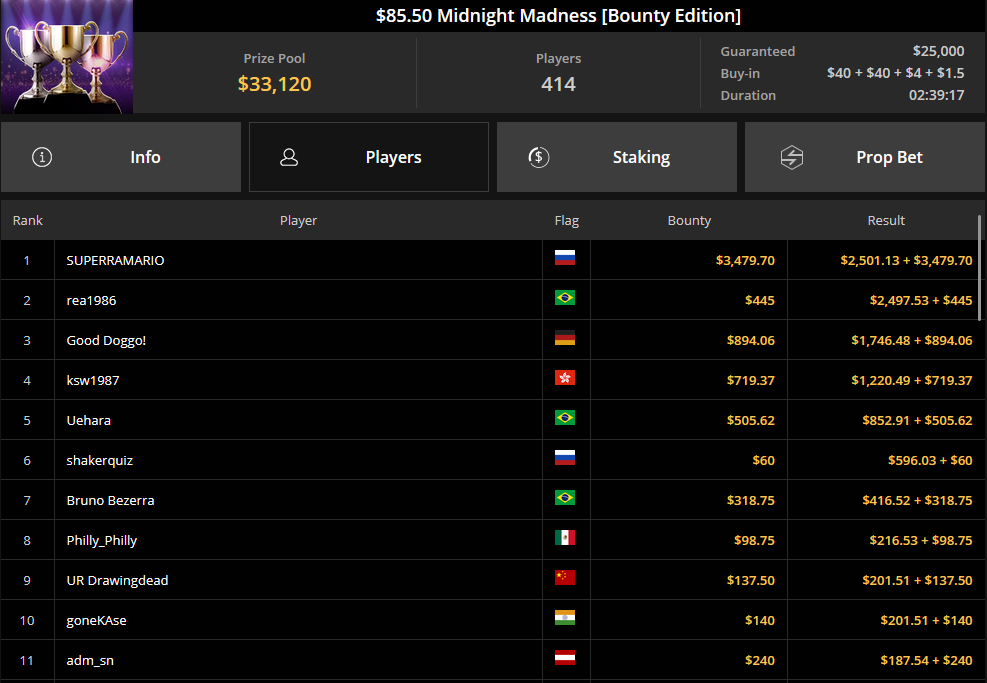
Task: Click tournament title Midnight Madness
Action: (558, 15)
